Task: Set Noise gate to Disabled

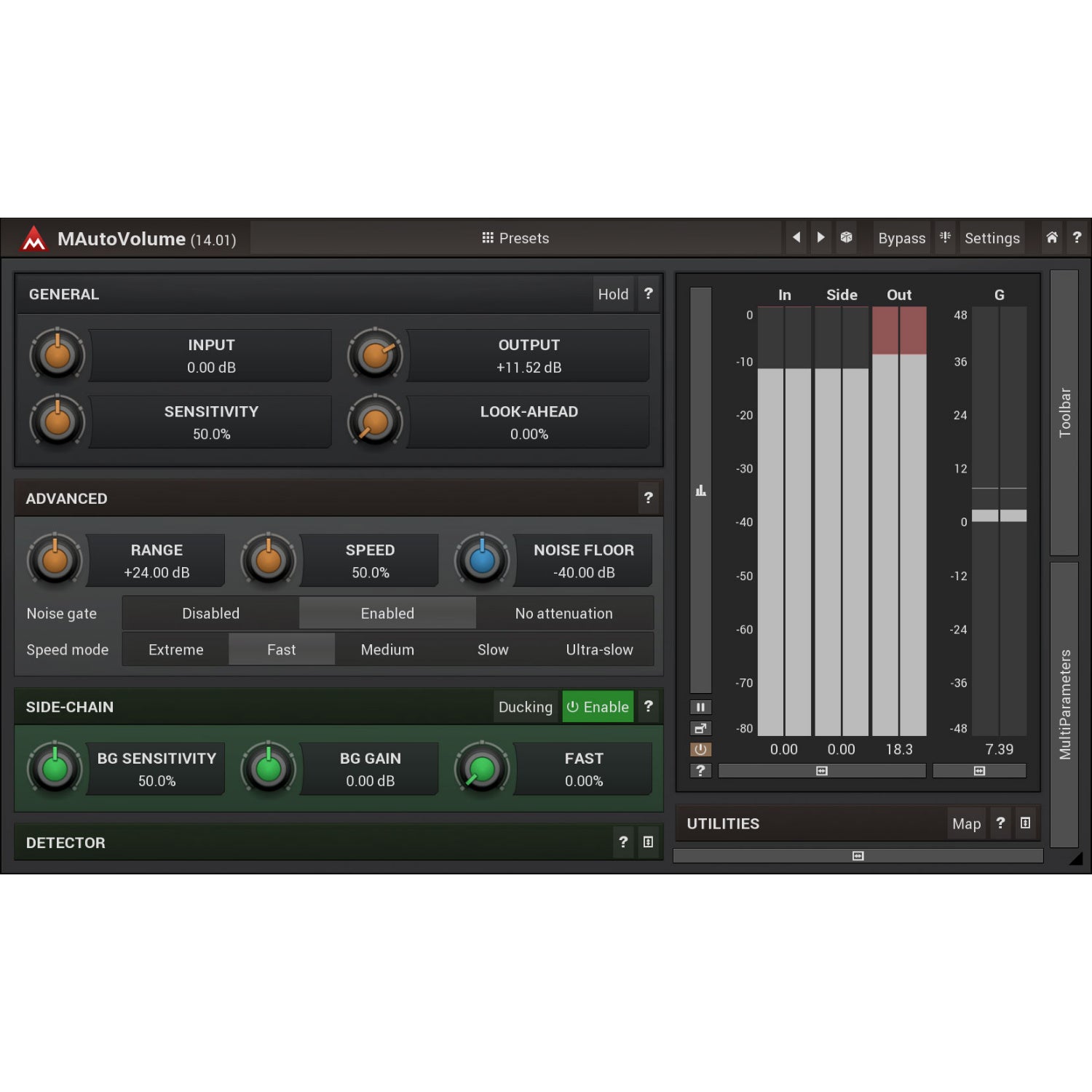Action: click(210, 613)
